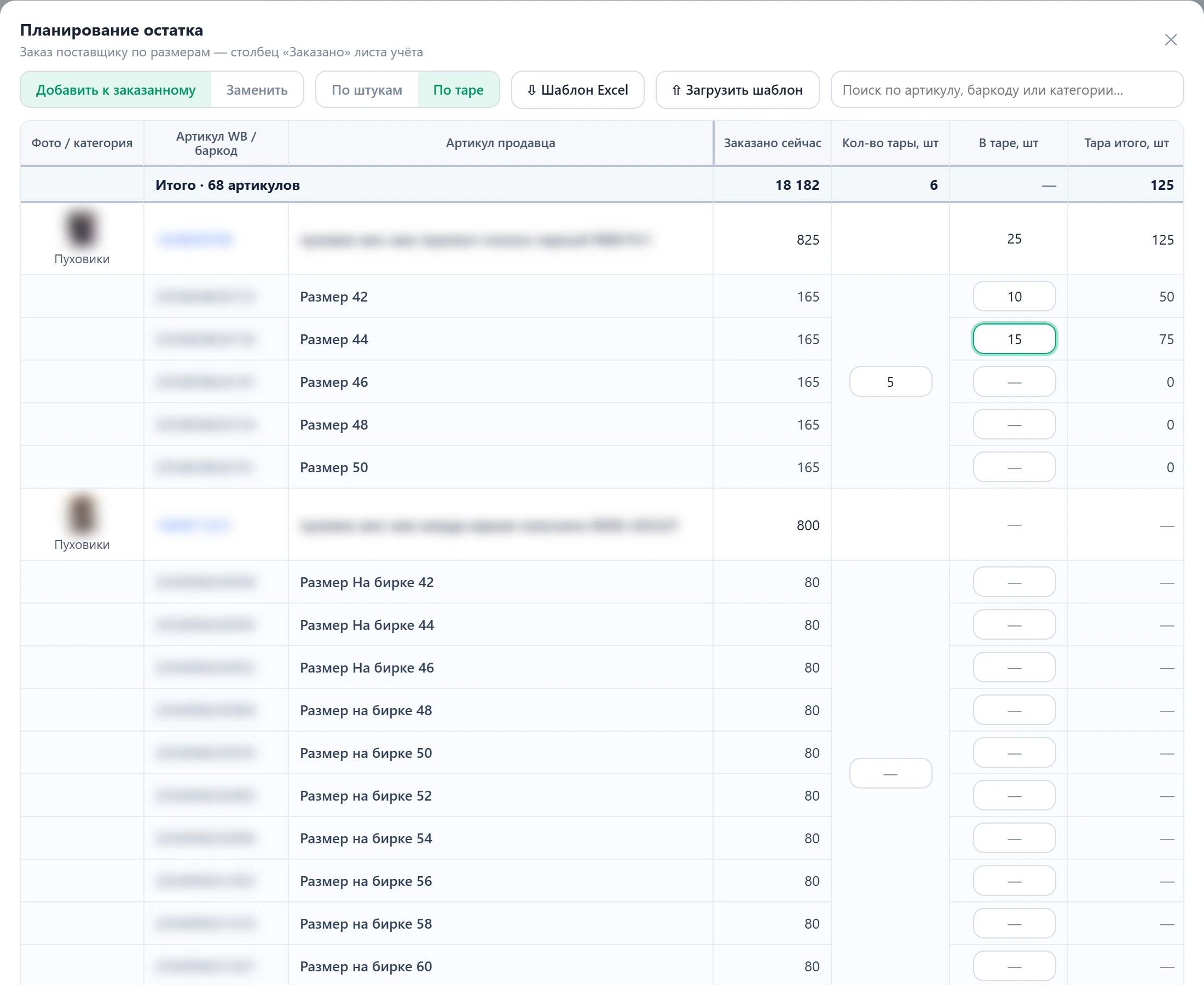Edit В таре field for на бирке 48
1204x985 pixels.
point(1014,710)
